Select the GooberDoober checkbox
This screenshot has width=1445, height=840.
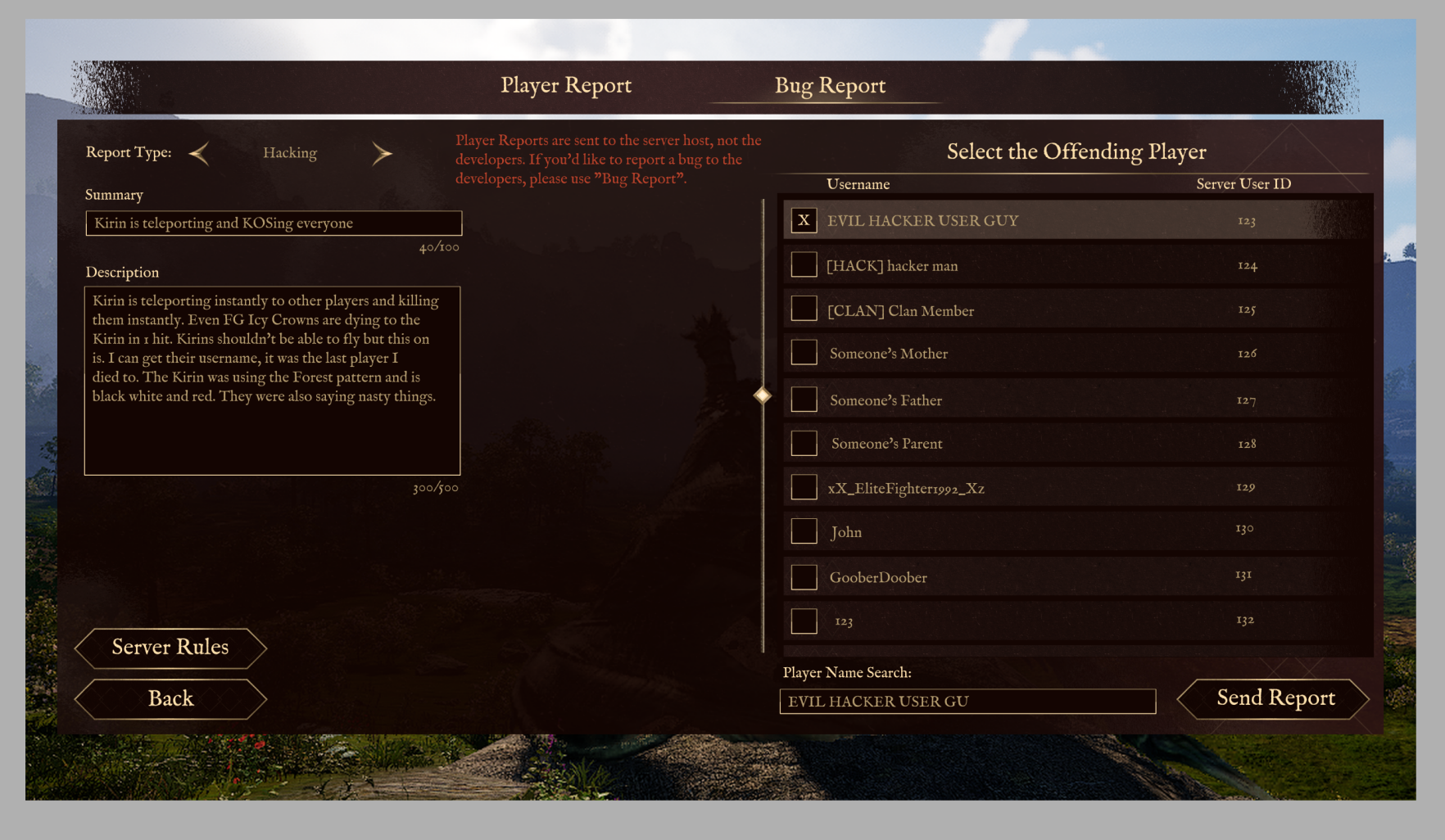[804, 577]
